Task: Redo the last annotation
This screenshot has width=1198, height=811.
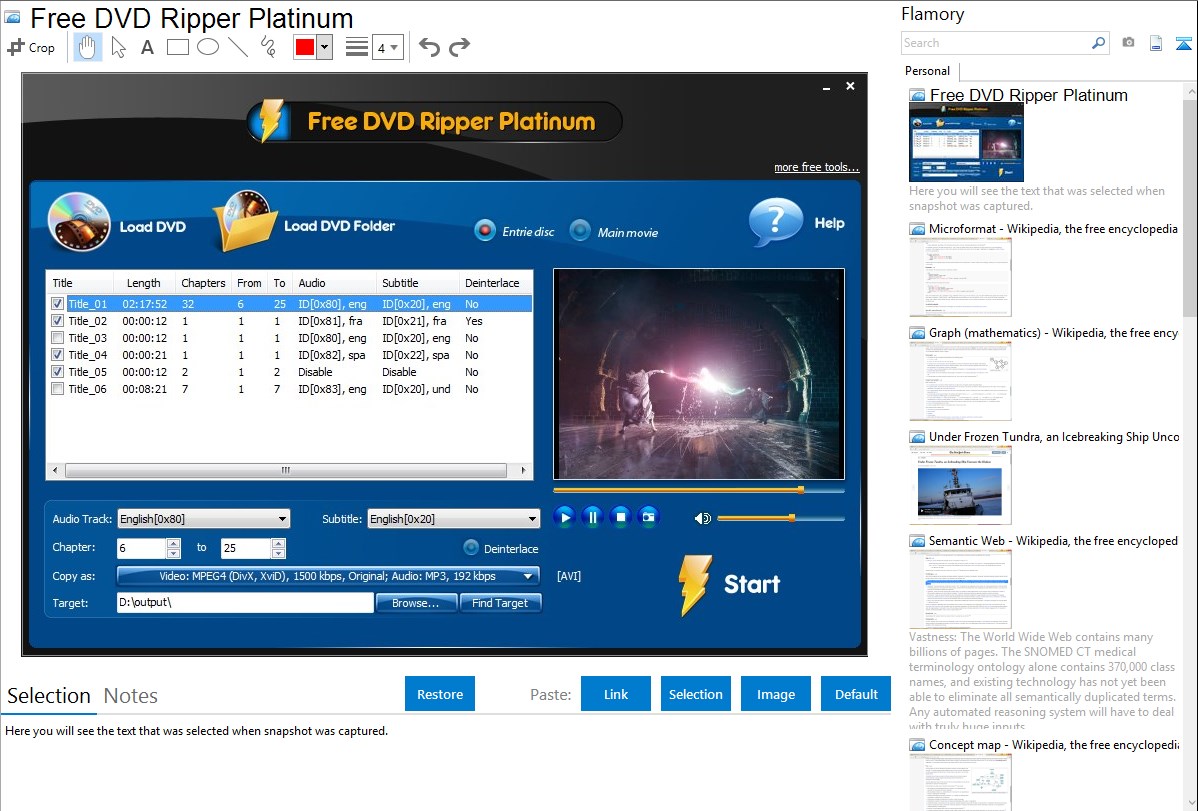Action: [459, 47]
